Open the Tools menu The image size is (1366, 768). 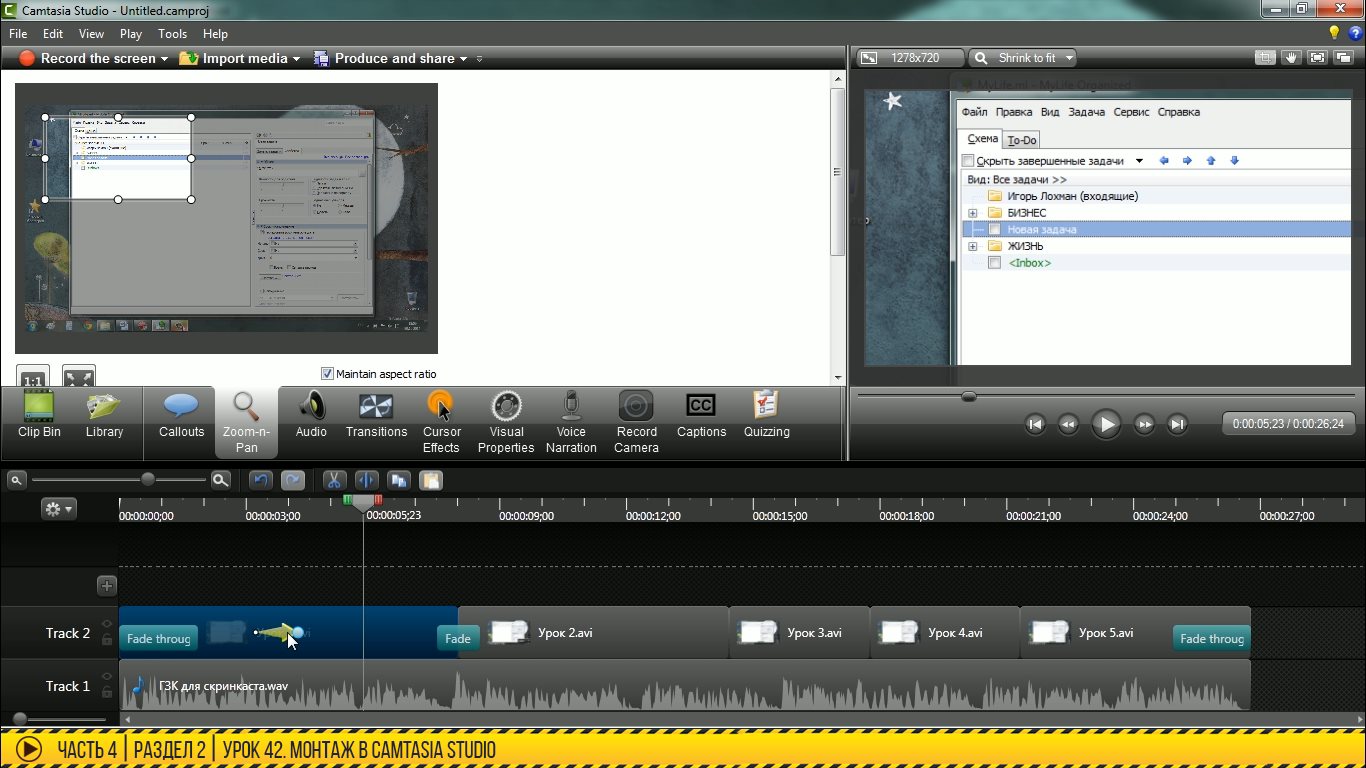coord(172,33)
